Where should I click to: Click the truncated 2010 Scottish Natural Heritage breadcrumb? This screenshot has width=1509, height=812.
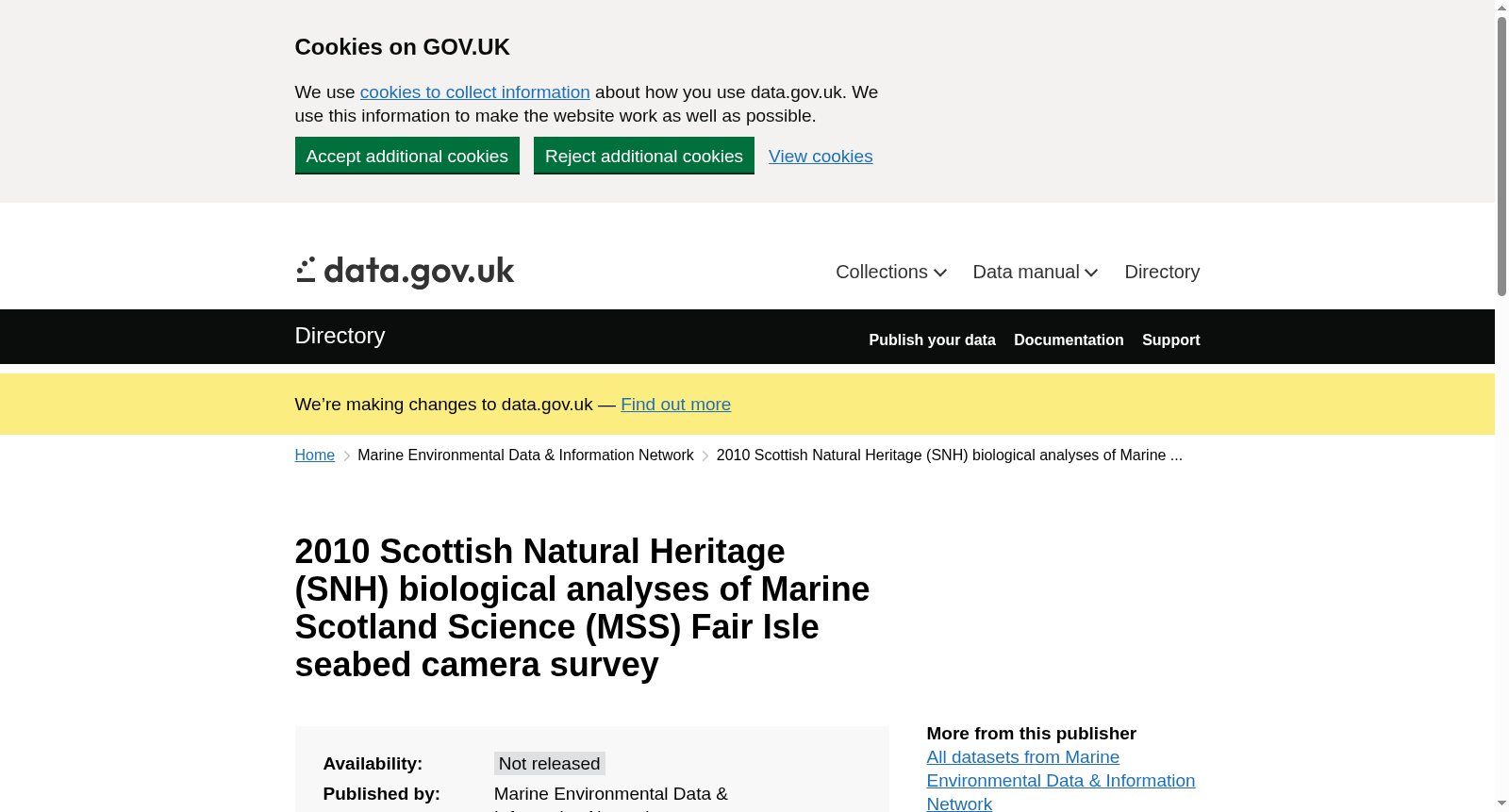949,456
